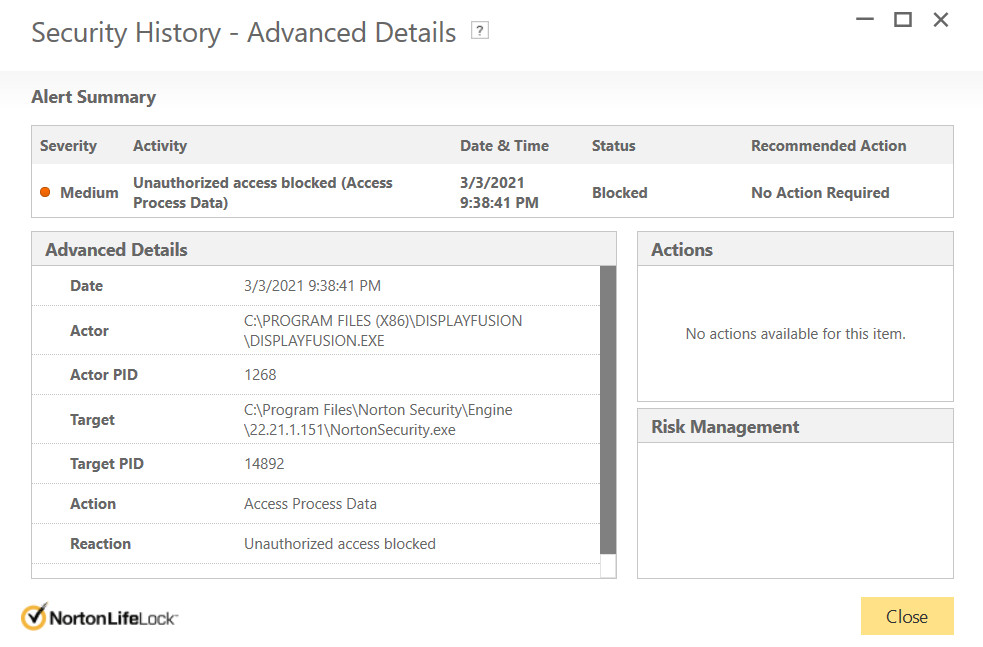983x647 pixels.
Task: Click the Advanced Details scrollbar thumb
Action: 608,410
